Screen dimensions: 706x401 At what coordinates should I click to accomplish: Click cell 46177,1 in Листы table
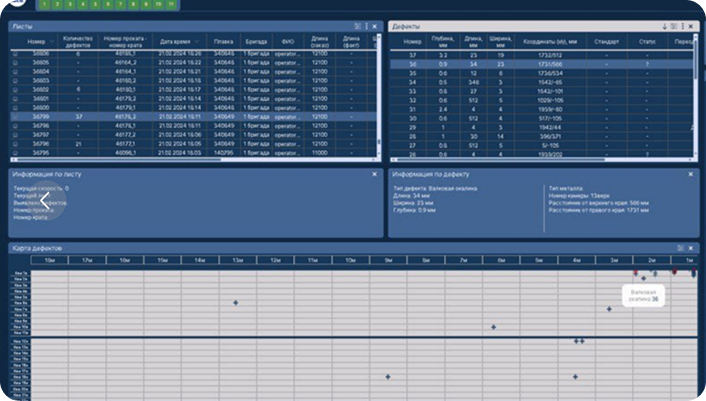pyautogui.click(x=125, y=144)
